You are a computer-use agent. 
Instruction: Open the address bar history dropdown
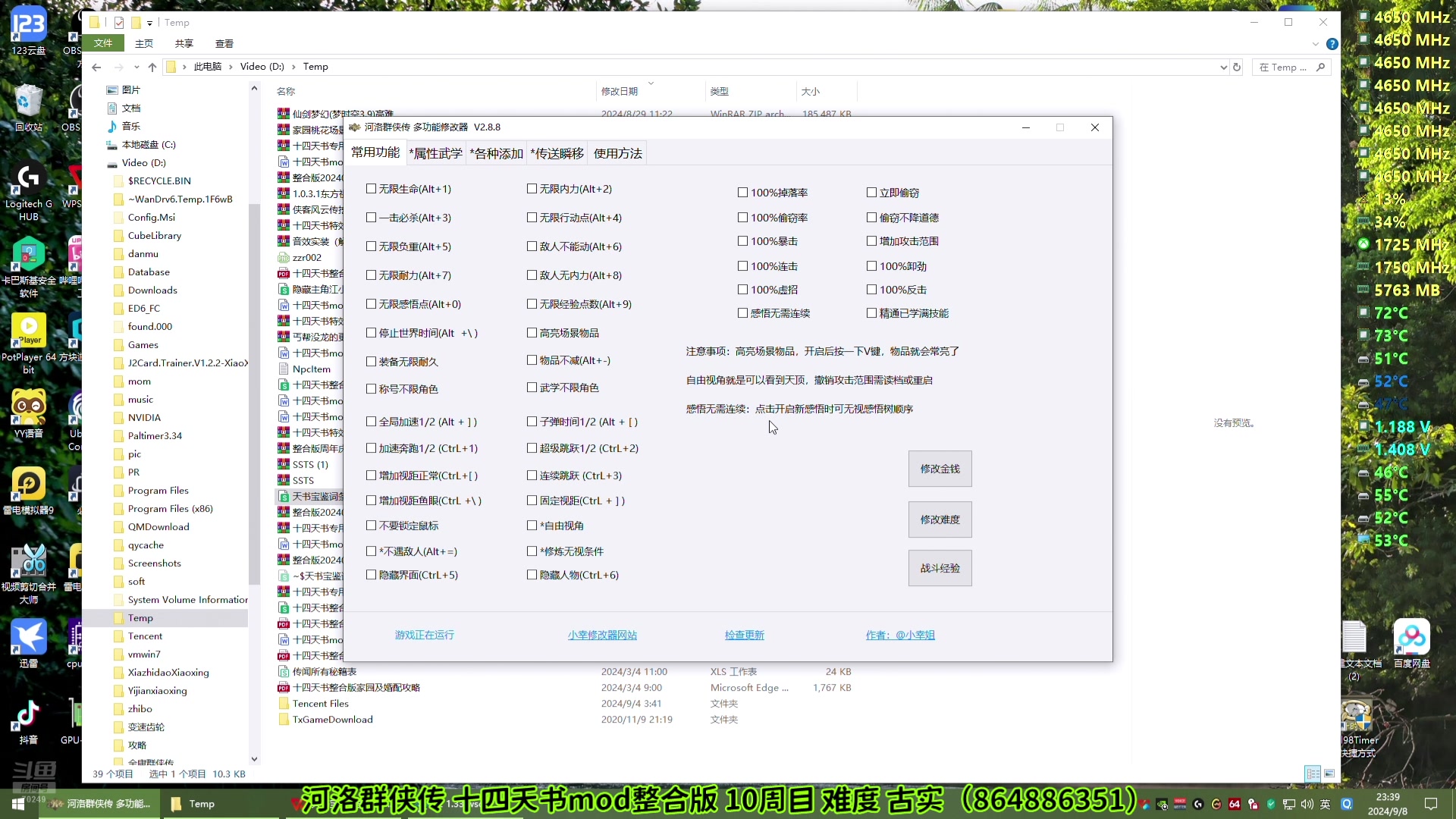[x=1223, y=67]
